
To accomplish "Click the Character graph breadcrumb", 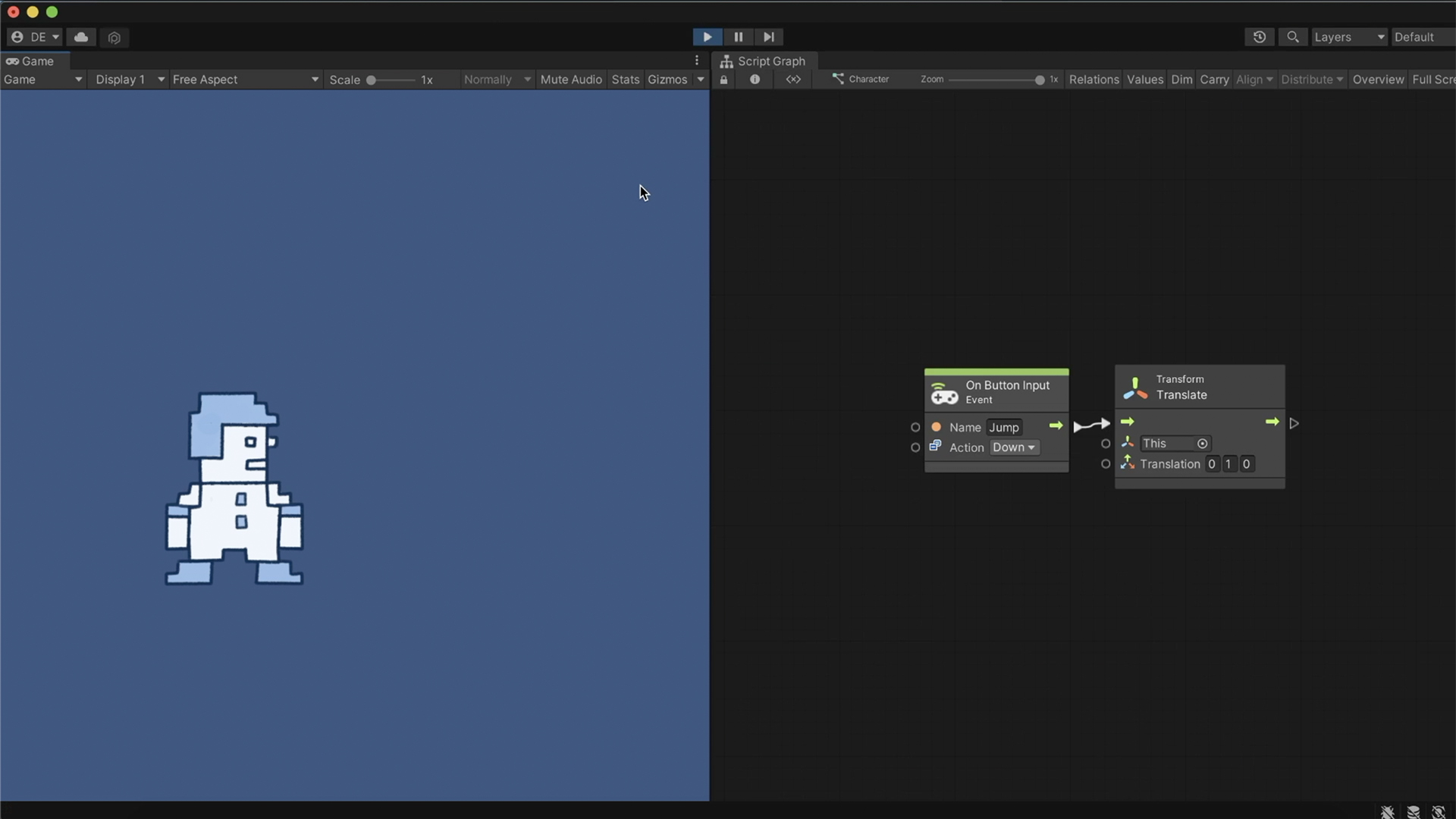I will tap(861, 79).
